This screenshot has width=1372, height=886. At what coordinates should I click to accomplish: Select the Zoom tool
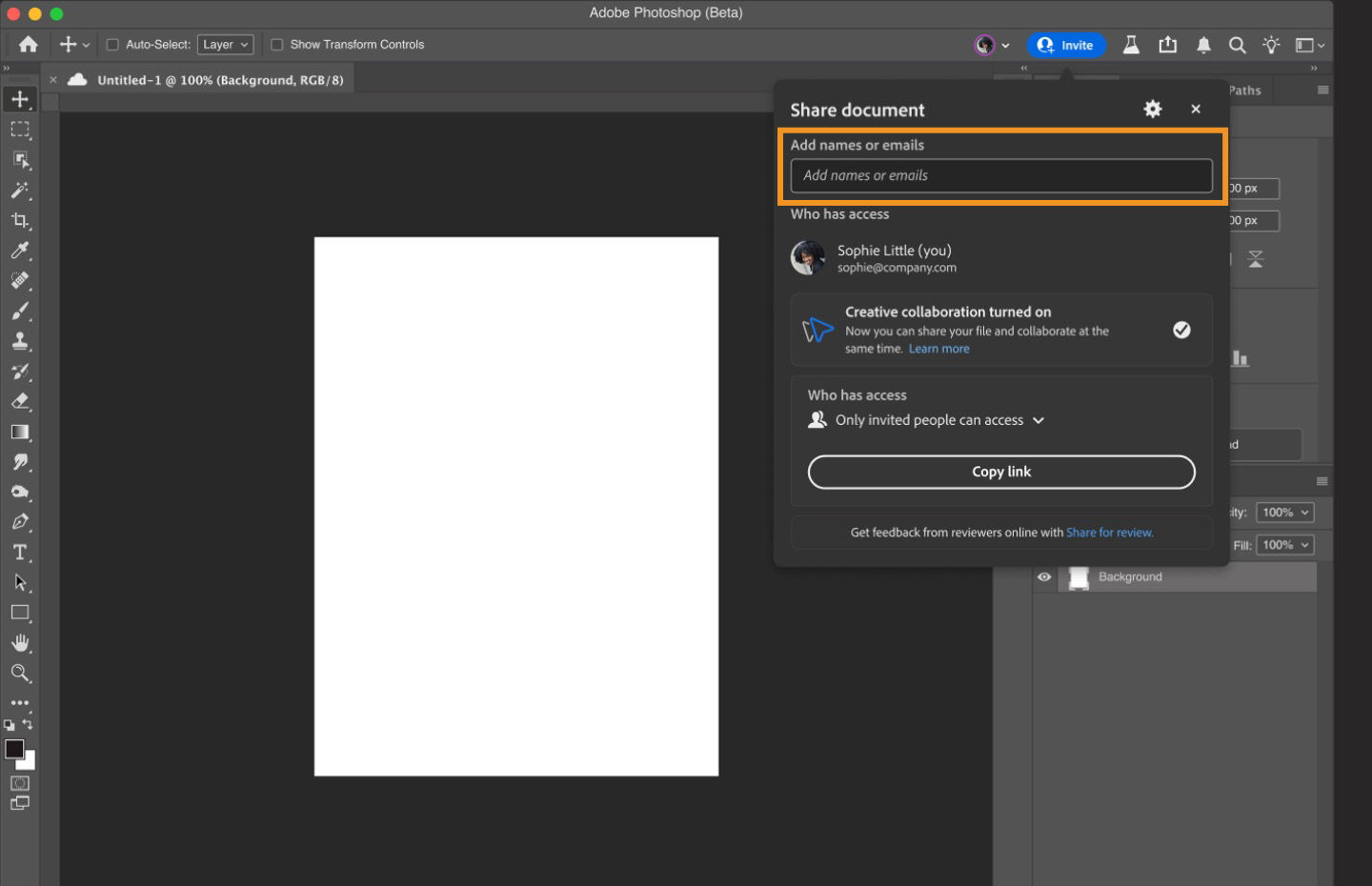tap(20, 674)
